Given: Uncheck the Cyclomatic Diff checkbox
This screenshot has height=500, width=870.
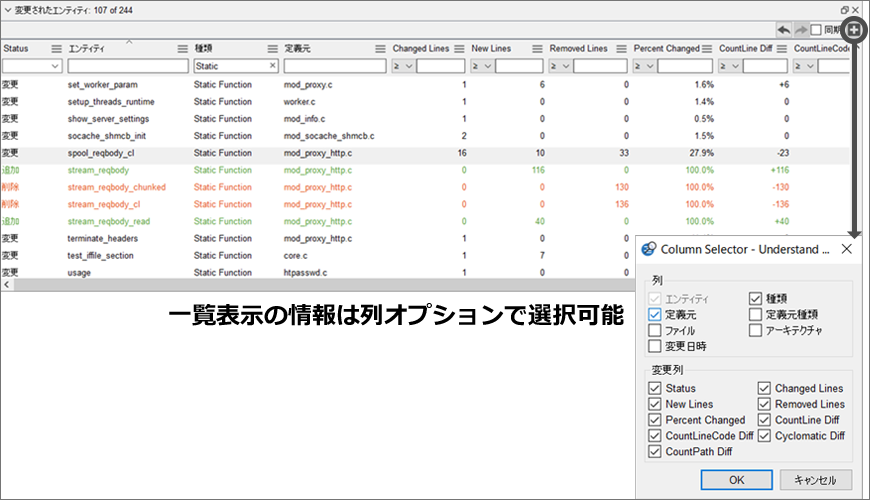Looking at the screenshot, I should 764,436.
